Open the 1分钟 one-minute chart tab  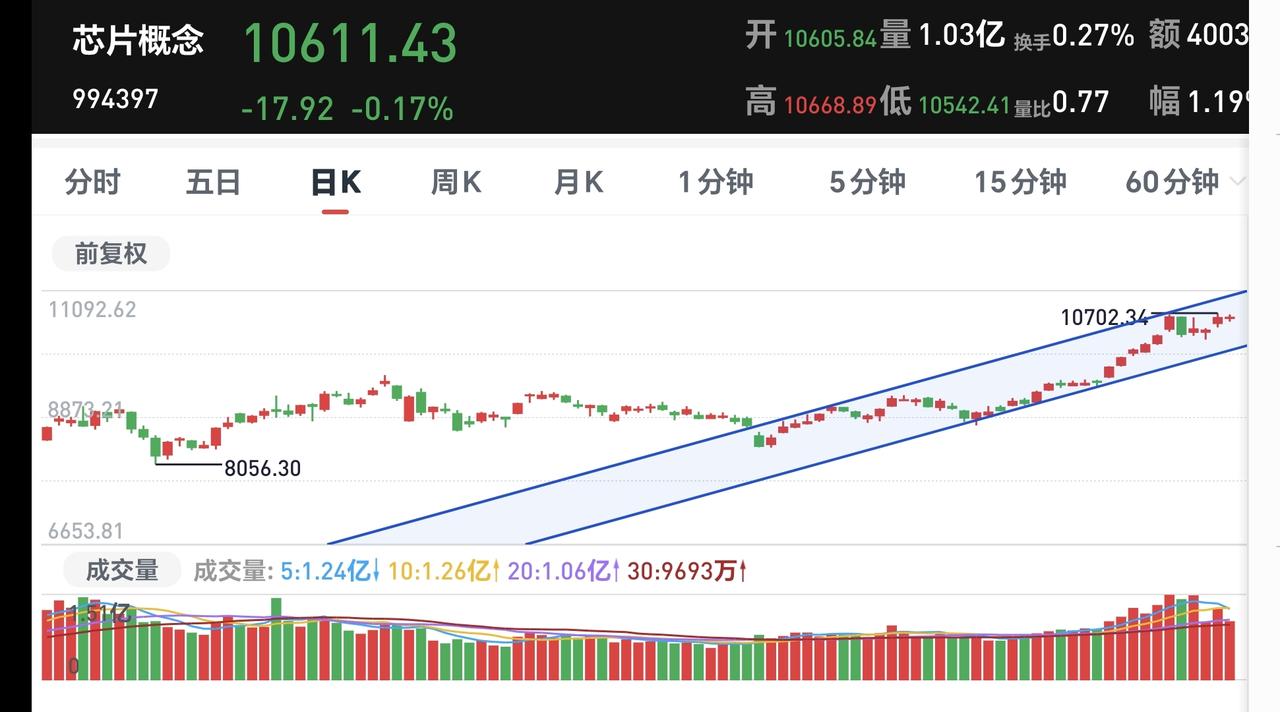pos(716,182)
